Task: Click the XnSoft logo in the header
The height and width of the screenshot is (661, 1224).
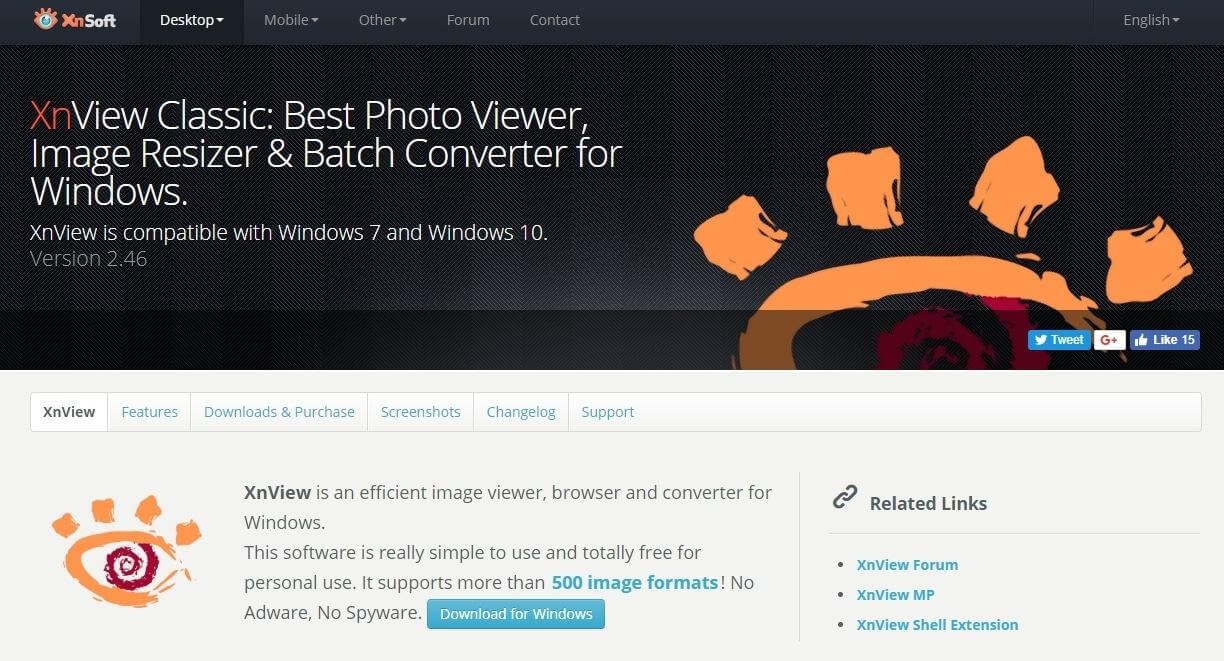Action: tap(75, 20)
